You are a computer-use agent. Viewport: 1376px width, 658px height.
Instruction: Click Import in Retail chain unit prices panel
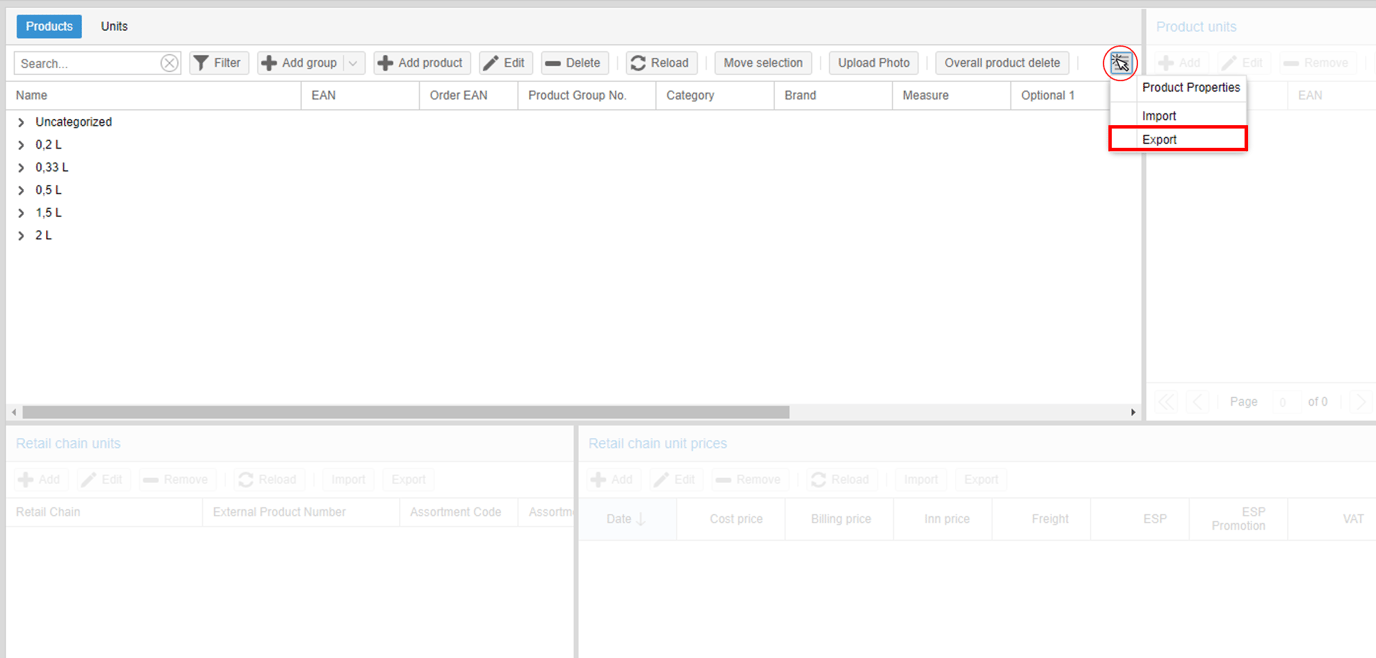click(921, 480)
